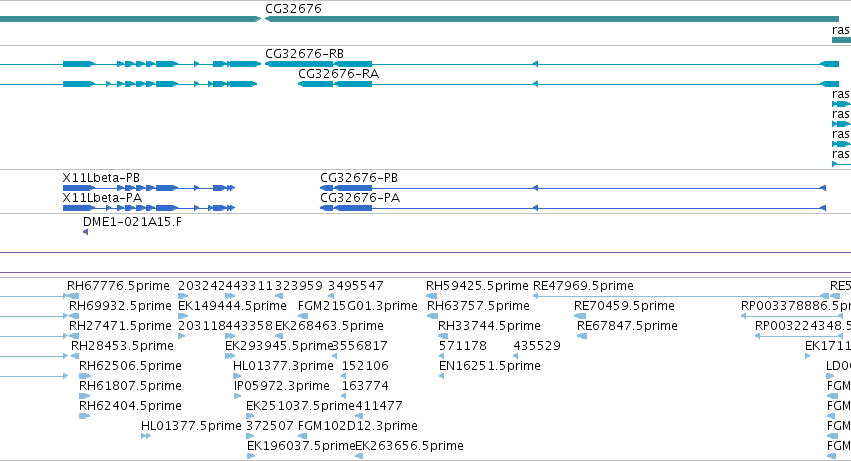The width and height of the screenshot is (851, 461).
Task: Click the 372507 EST label
Action: (270, 426)
